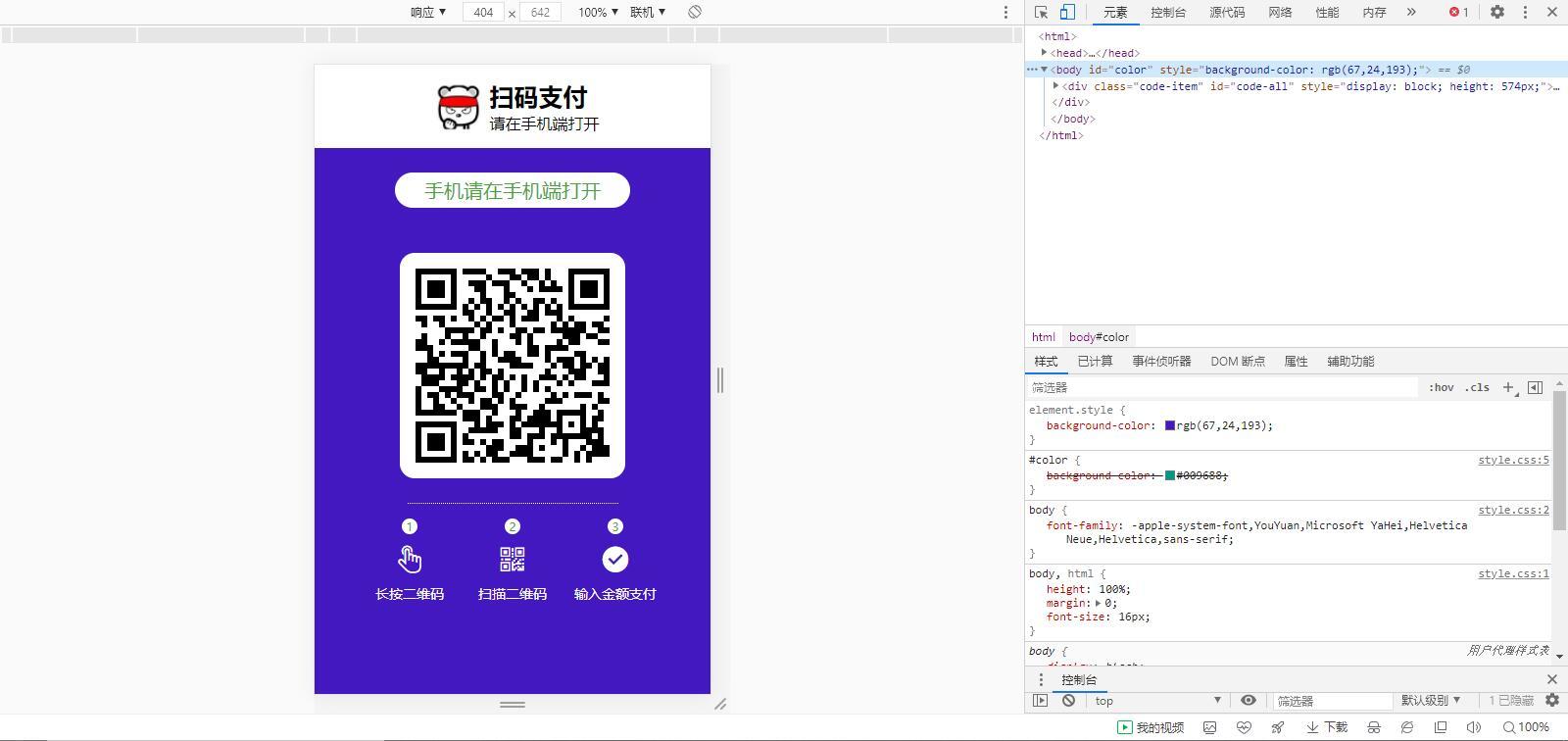
Task: Open the 样式 styles tab
Action: pos(1047,362)
